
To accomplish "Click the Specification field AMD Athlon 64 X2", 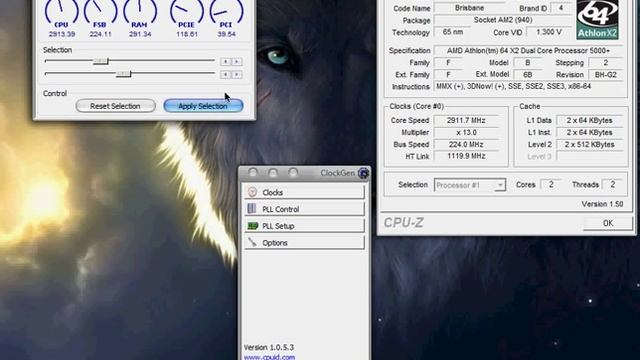I will pos(529,51).
